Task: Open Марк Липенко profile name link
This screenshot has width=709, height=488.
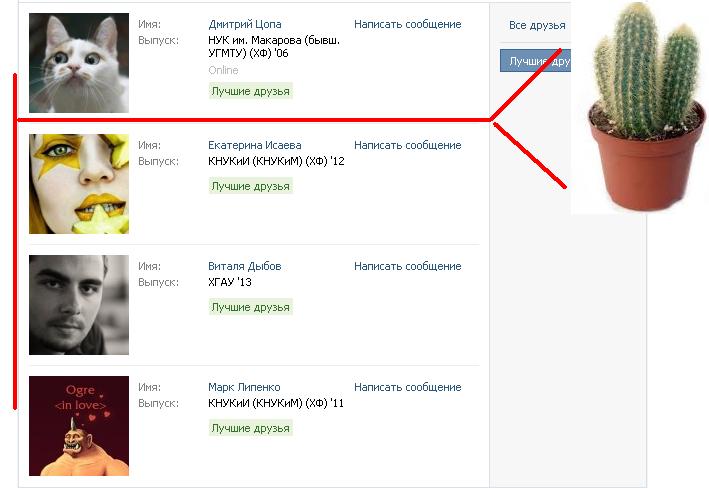Action: [244, 387]
